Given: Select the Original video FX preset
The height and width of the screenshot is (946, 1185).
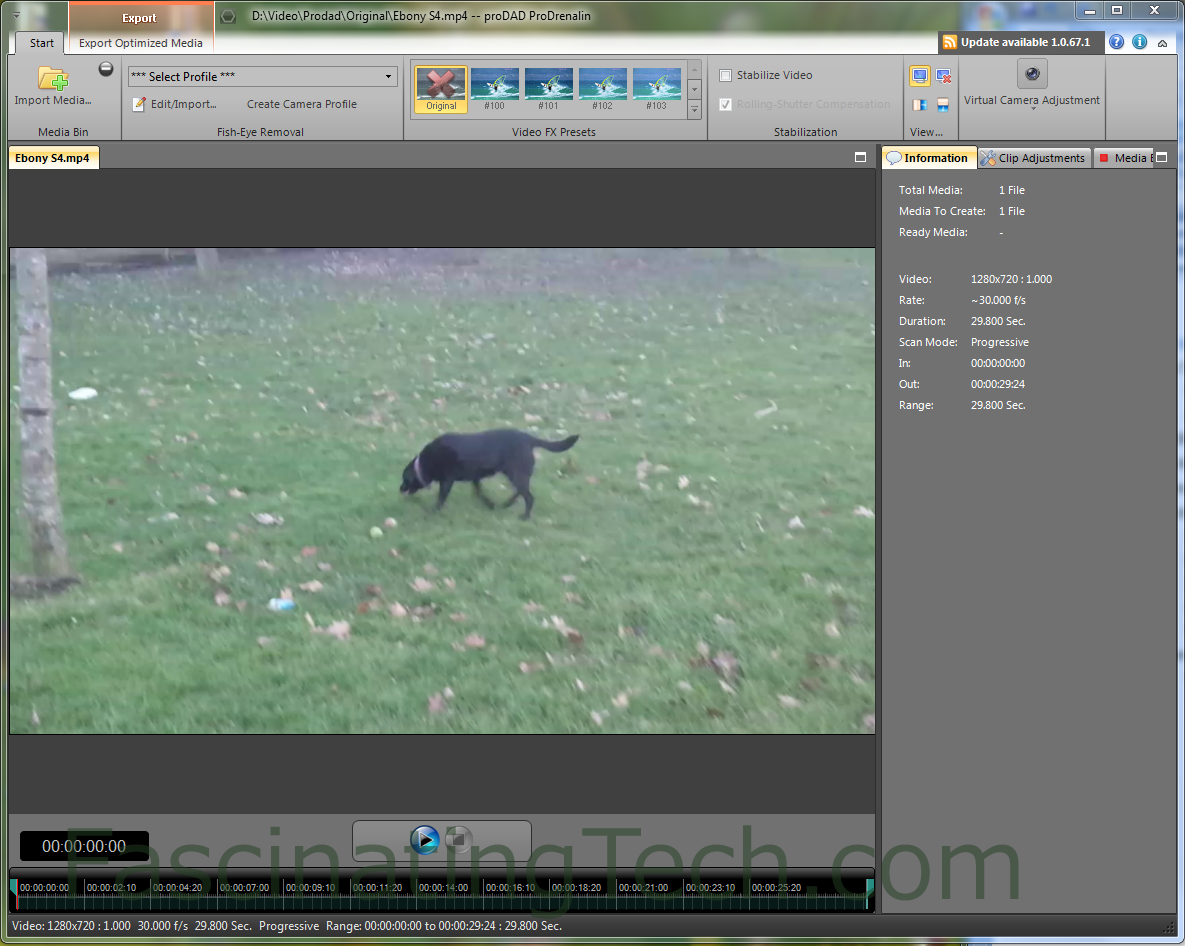Looking at the screenshot, I should coord(441,89).
